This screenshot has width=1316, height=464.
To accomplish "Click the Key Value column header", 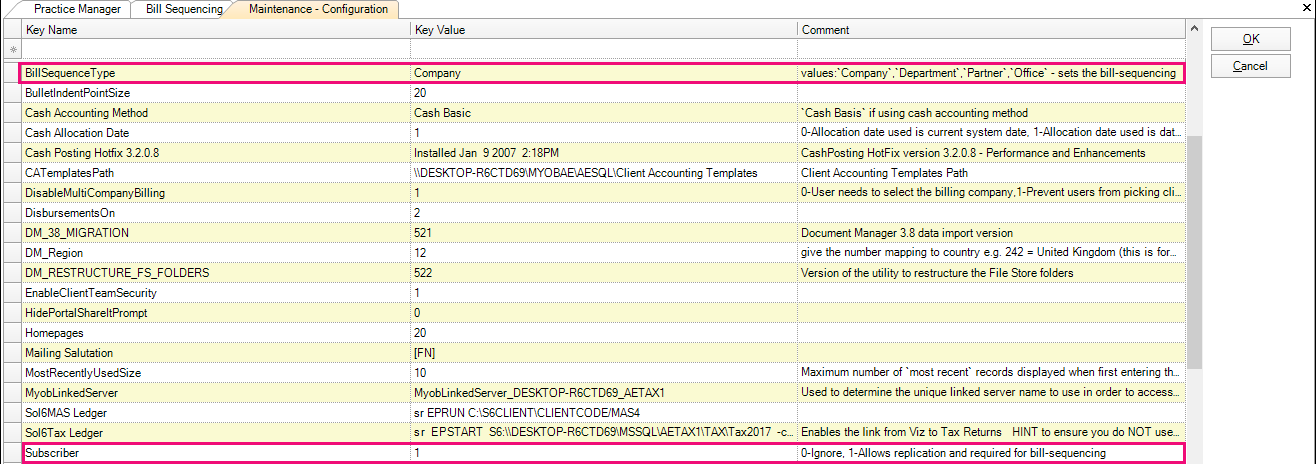I will [x=603, y=30].
